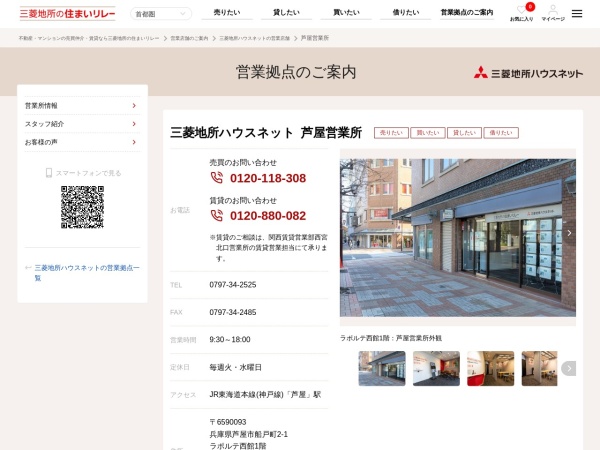Click the 三菱地所ハウスネット logo
Image resolution: width=600 pixels, height=450 pixels.
[528, 73]
